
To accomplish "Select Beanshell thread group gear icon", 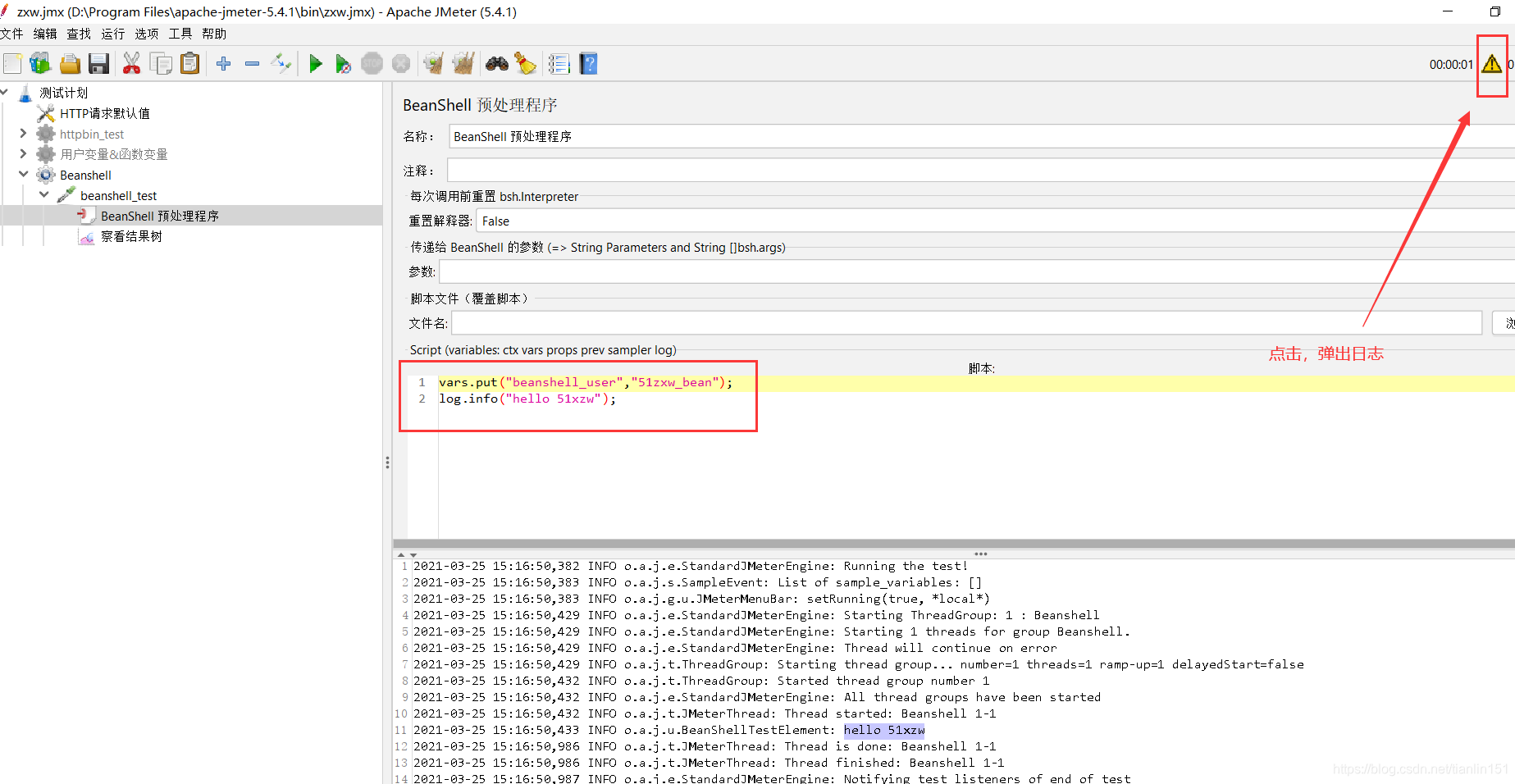I will [47, 175].
